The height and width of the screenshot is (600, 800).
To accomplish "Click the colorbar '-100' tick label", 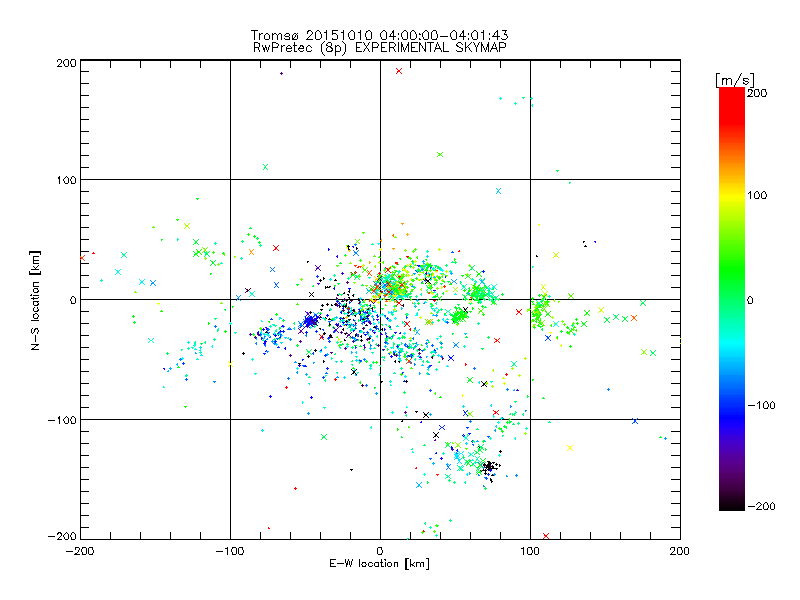I will 762,405.
